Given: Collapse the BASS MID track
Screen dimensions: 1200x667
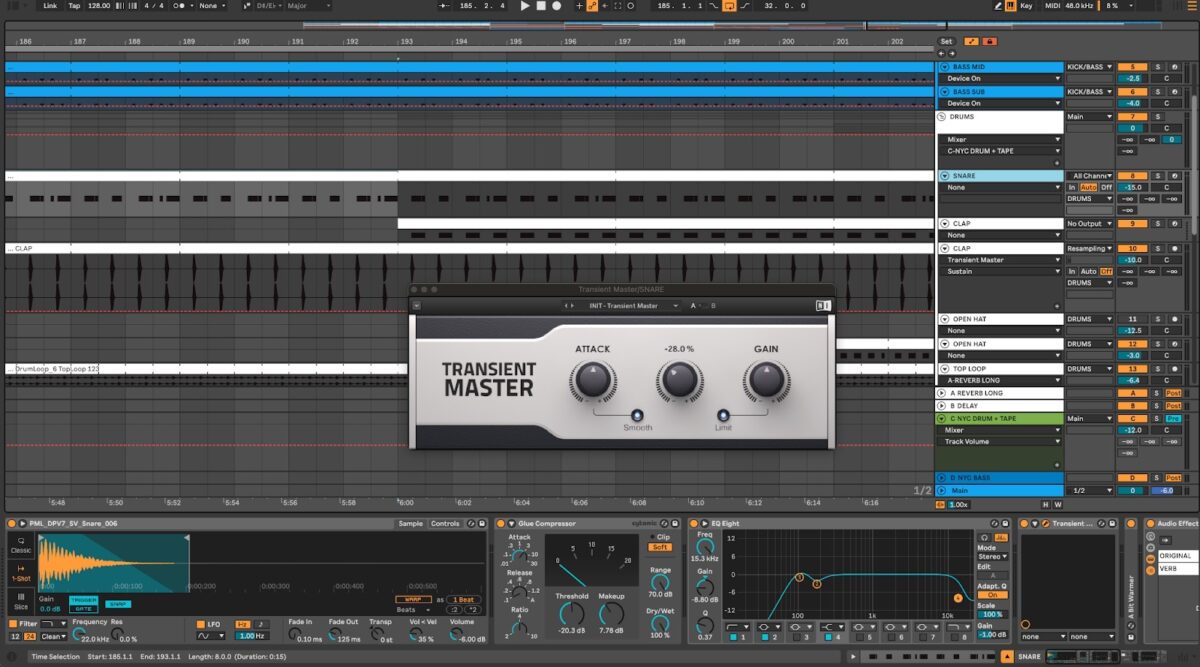Looking at the screenshot, I should [944, 67].
